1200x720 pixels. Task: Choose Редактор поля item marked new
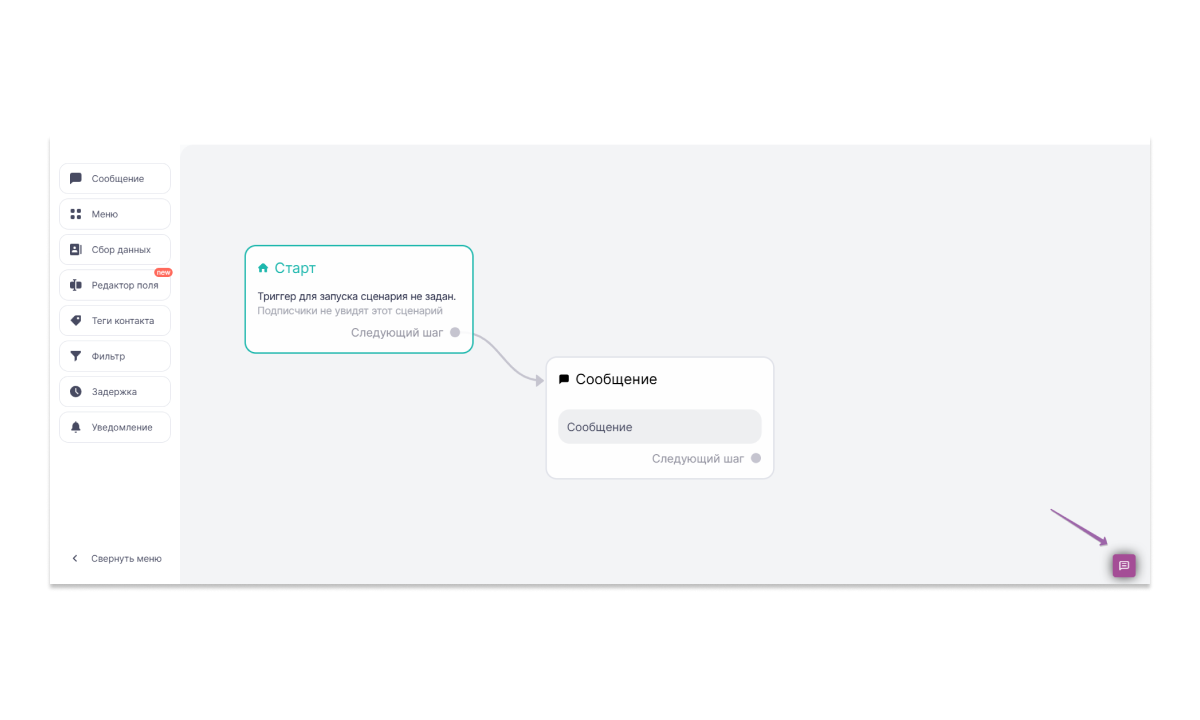[x=115, y=285]
